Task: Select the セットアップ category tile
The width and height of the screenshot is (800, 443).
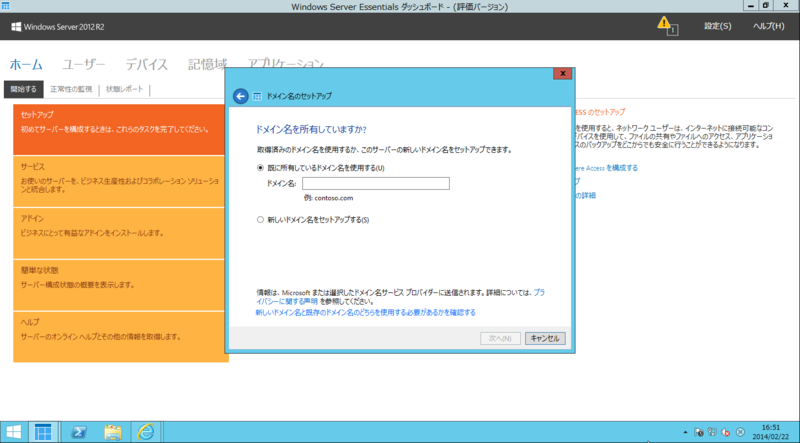Action: click(x=119, y=130)
